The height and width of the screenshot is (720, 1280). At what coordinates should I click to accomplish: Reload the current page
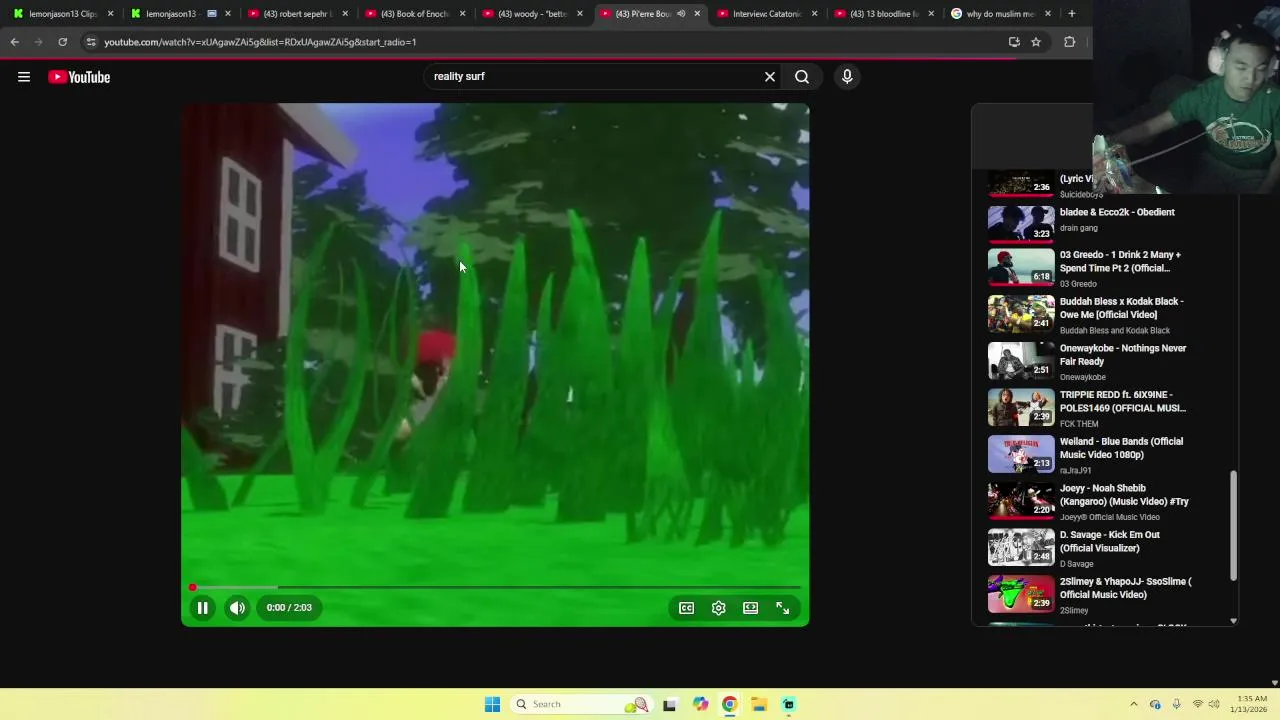(62, 42)
